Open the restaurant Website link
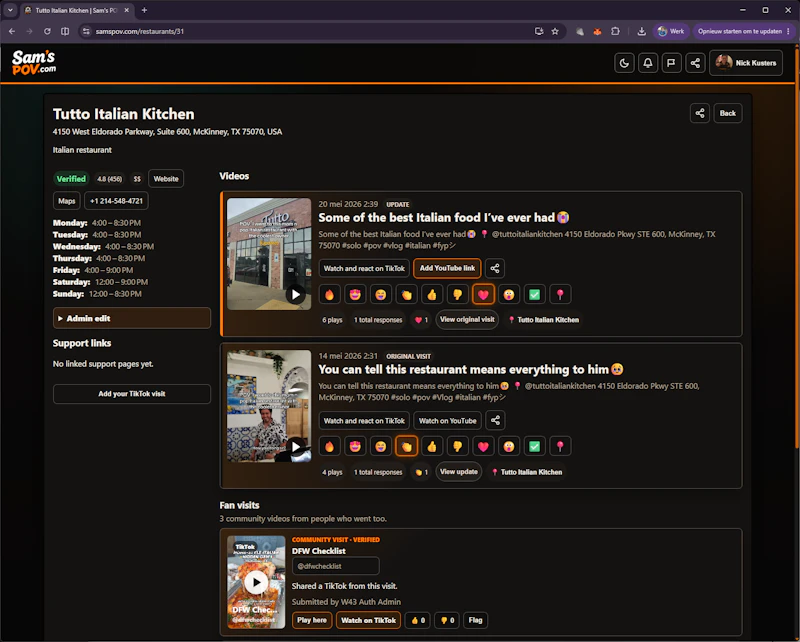 [166, 179]
